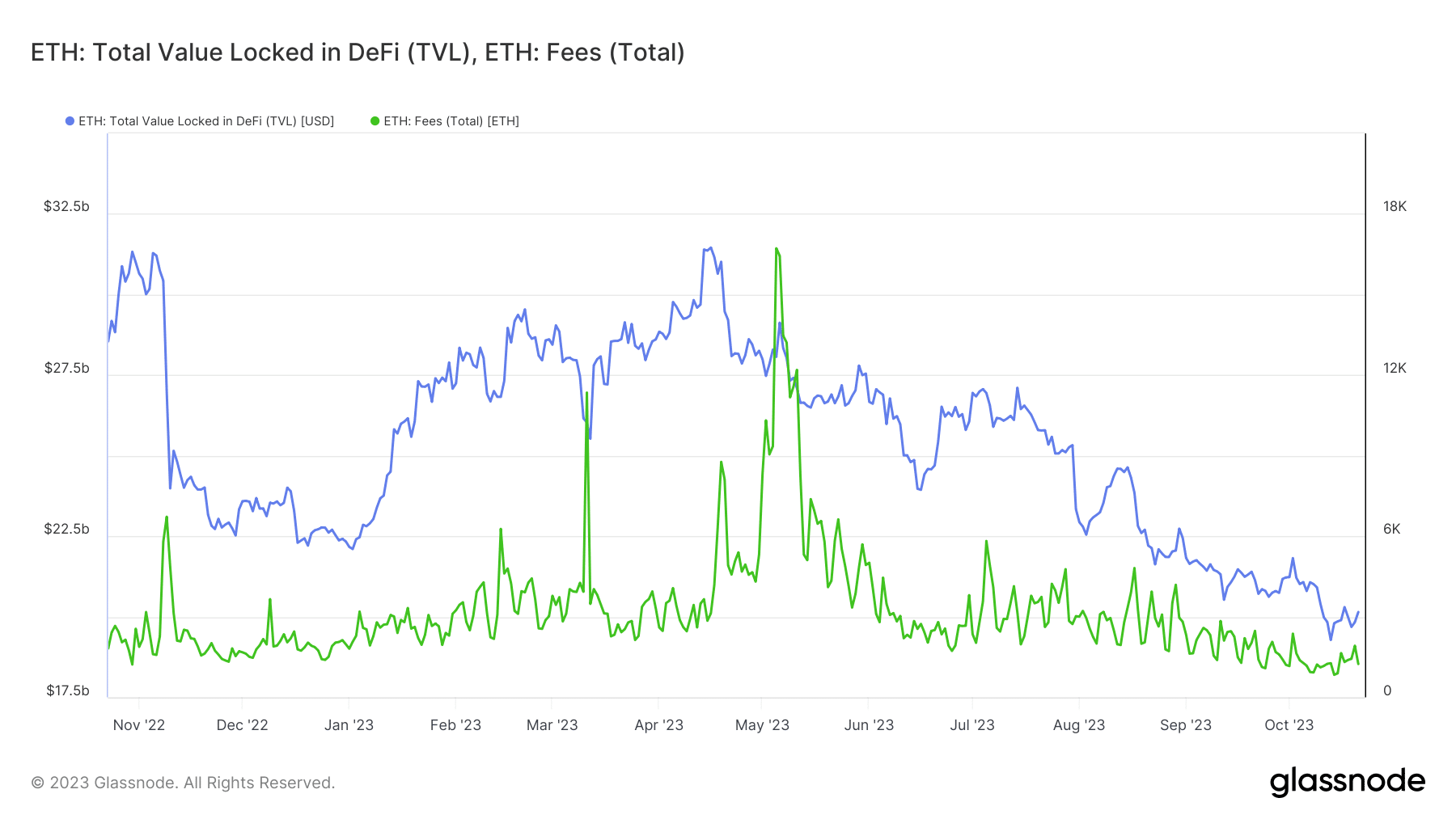Viewport: 1456px width, 819px height.
Task: Click the $22.5b left axis label
Action: pos(66,529)
